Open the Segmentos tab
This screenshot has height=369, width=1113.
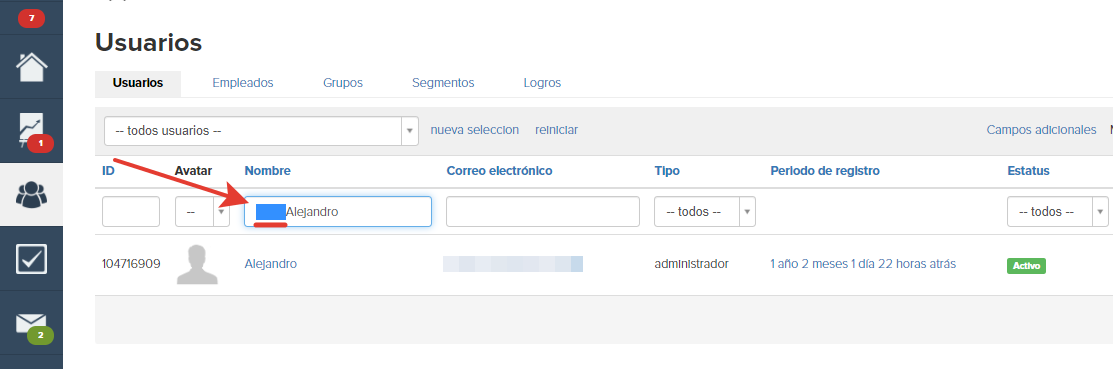point(443,83)
